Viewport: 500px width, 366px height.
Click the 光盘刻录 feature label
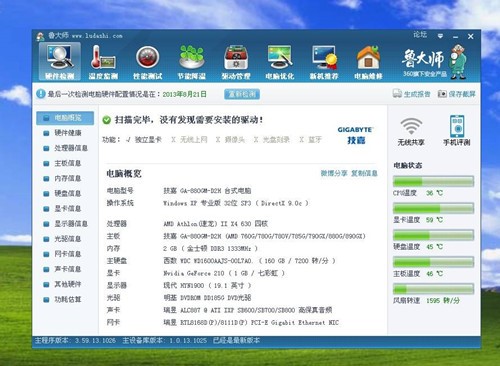276,140
